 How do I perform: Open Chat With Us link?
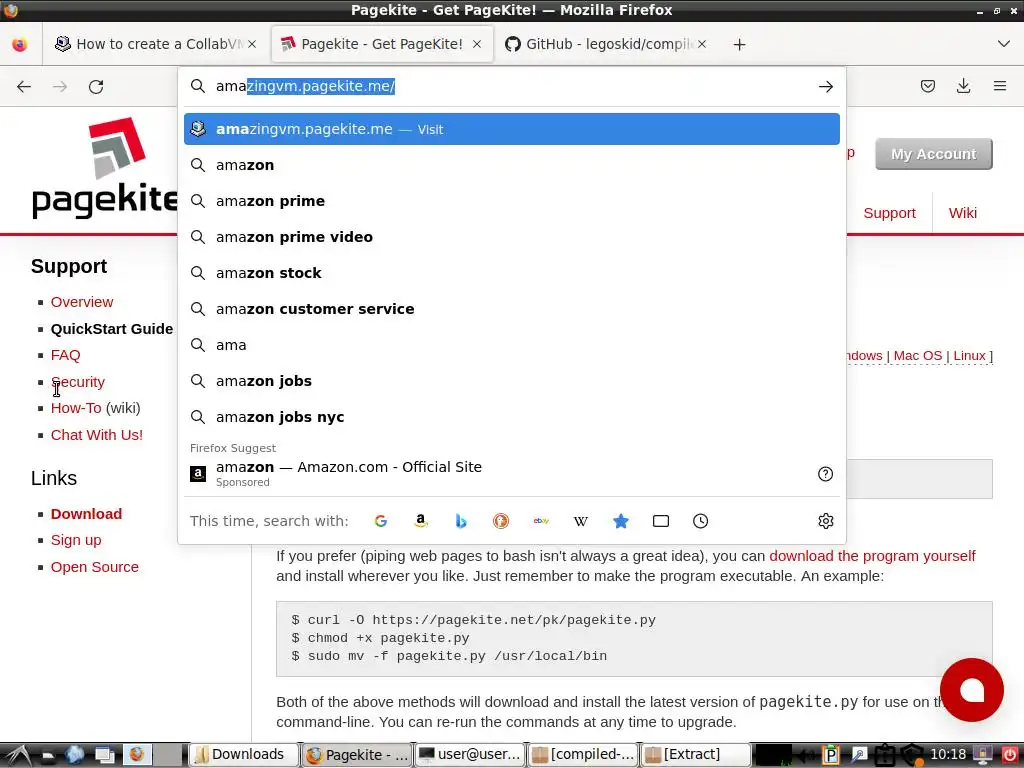click(97, 434)
